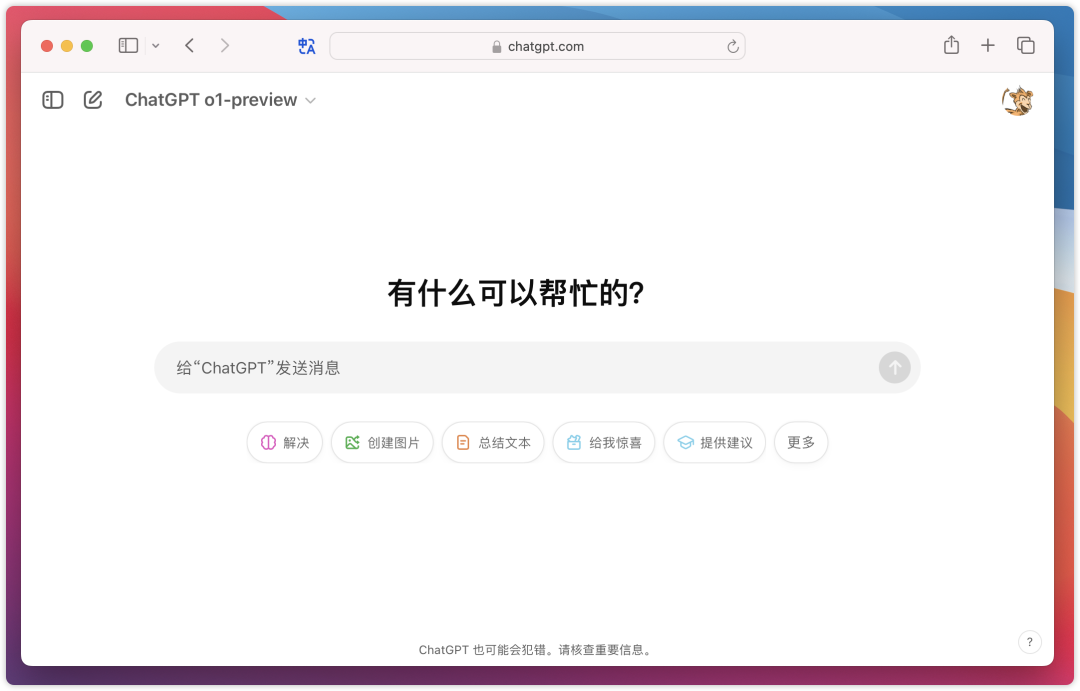Start a new chat with the compose icon
1080x691 pixels.
pos(93,100)
